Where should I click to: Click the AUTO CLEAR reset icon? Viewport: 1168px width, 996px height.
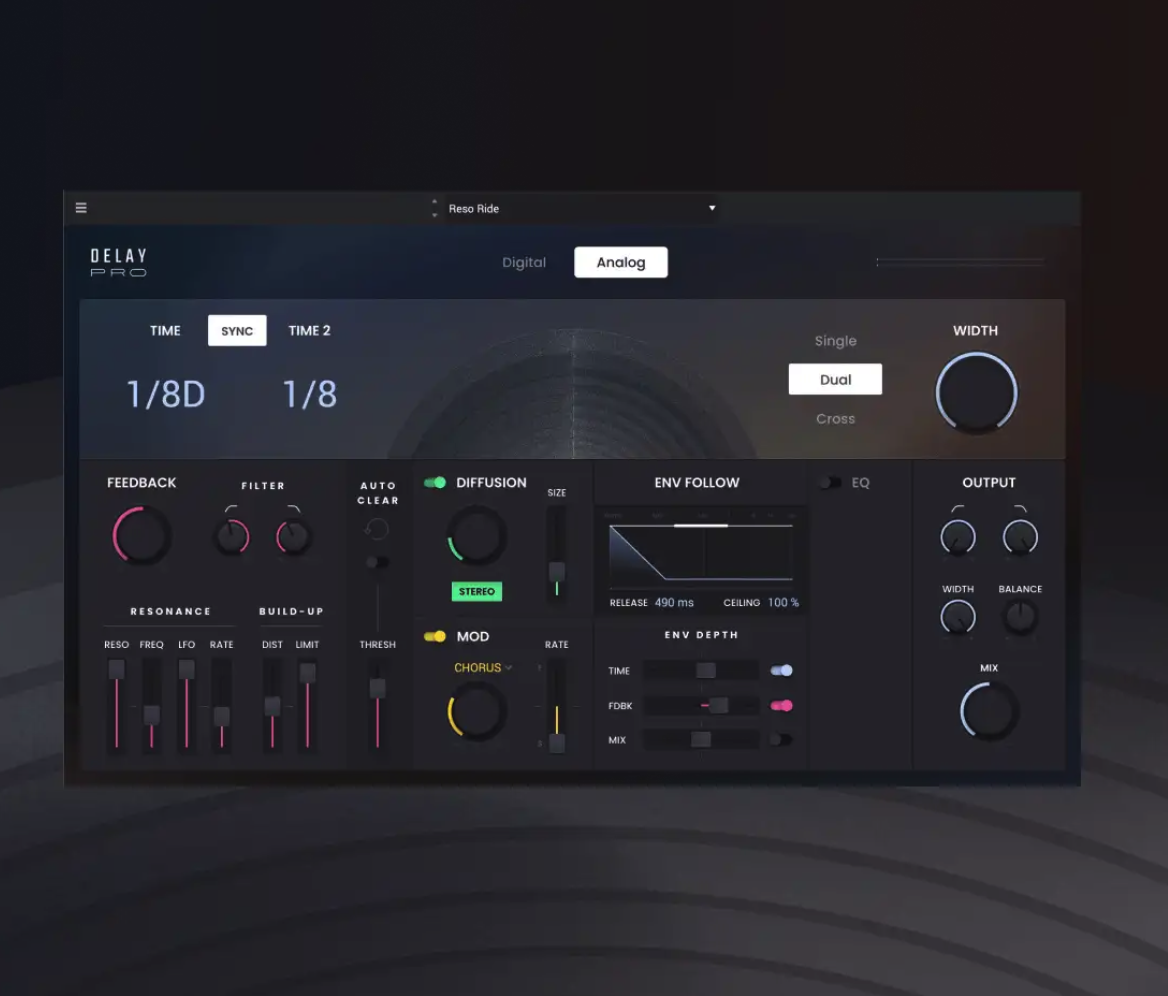click(x=377, y=529)
